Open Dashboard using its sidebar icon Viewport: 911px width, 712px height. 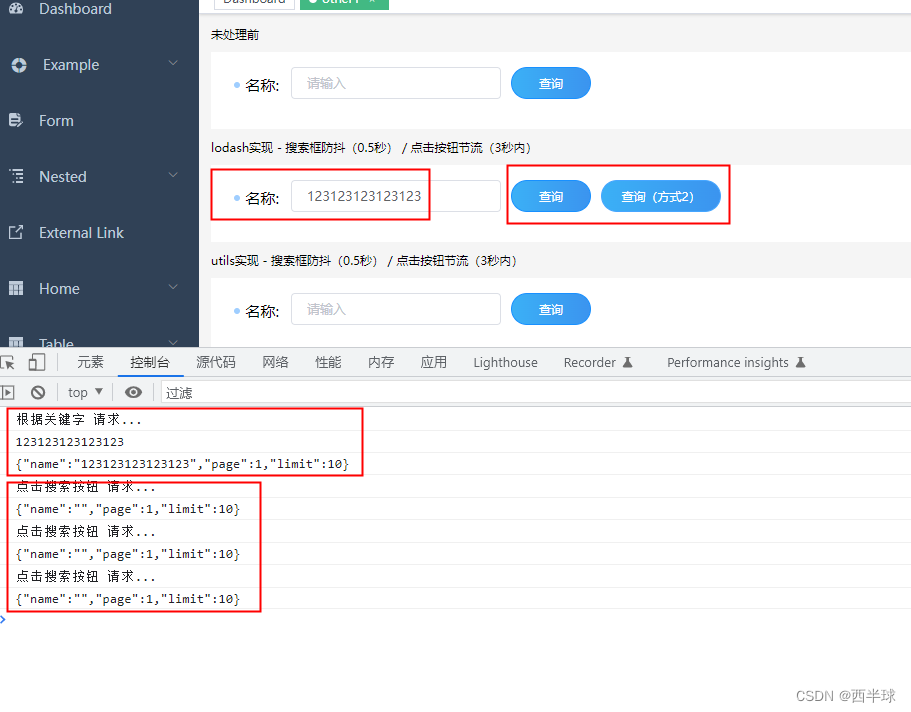14,9
